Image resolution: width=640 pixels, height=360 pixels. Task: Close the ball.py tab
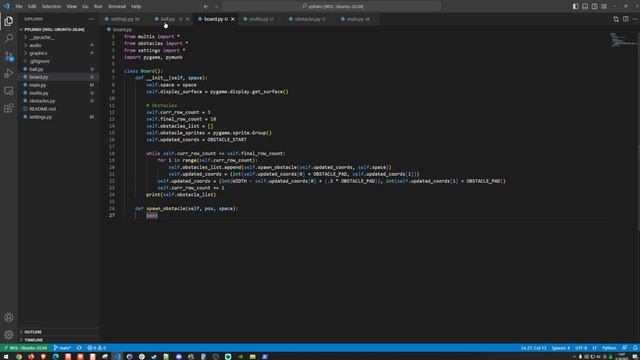coord(187,19)
